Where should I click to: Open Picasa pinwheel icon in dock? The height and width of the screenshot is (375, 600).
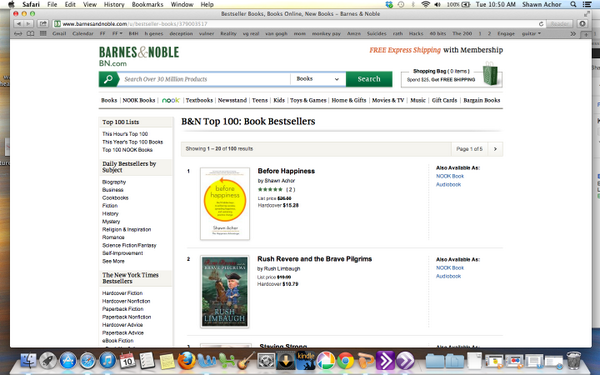[x=325, y=360]
